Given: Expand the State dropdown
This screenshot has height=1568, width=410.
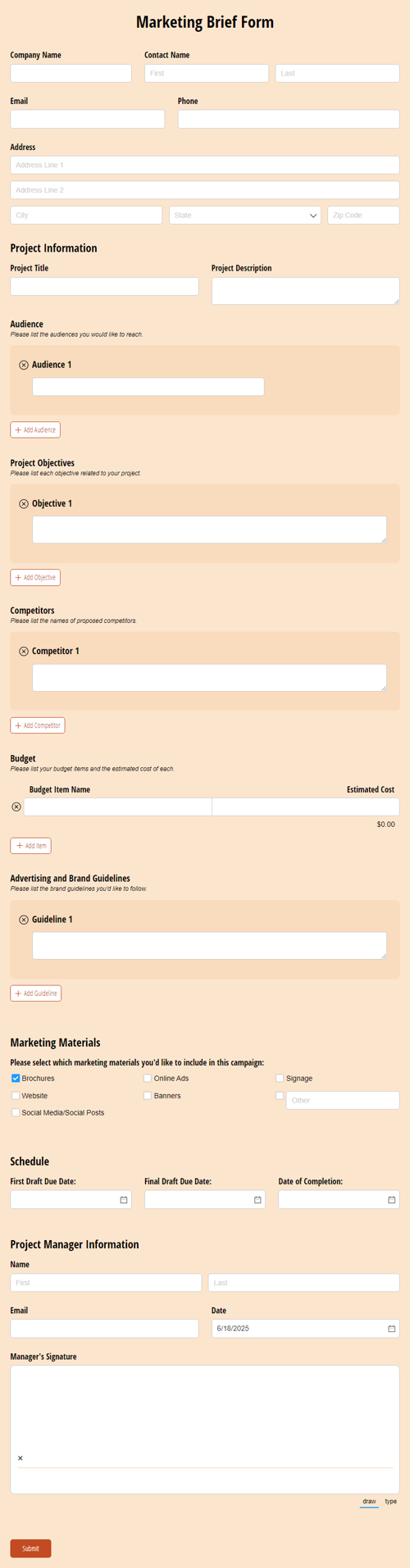Looking at the screenshot, I should (x=244, y=216).
